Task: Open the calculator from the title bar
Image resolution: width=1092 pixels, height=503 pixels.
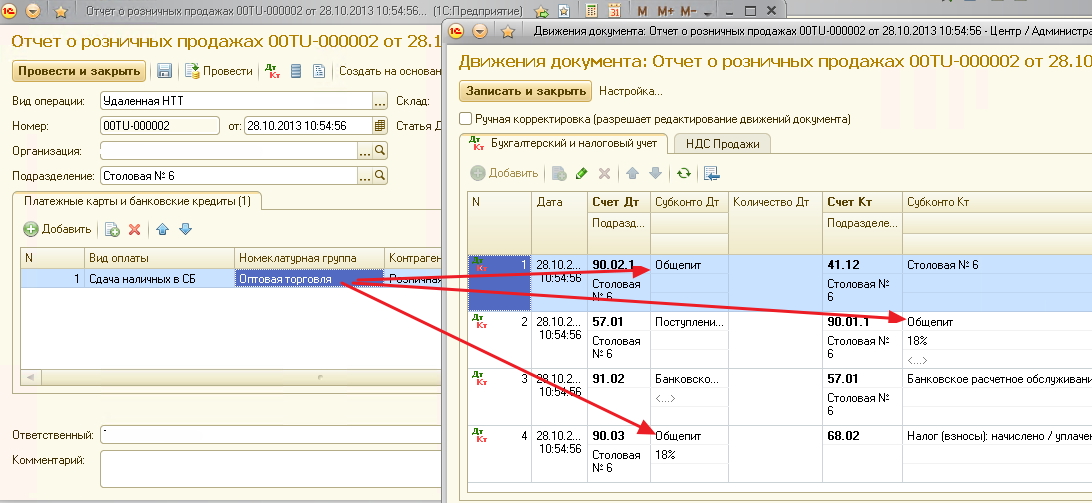Action: click(x=592, y=12)
